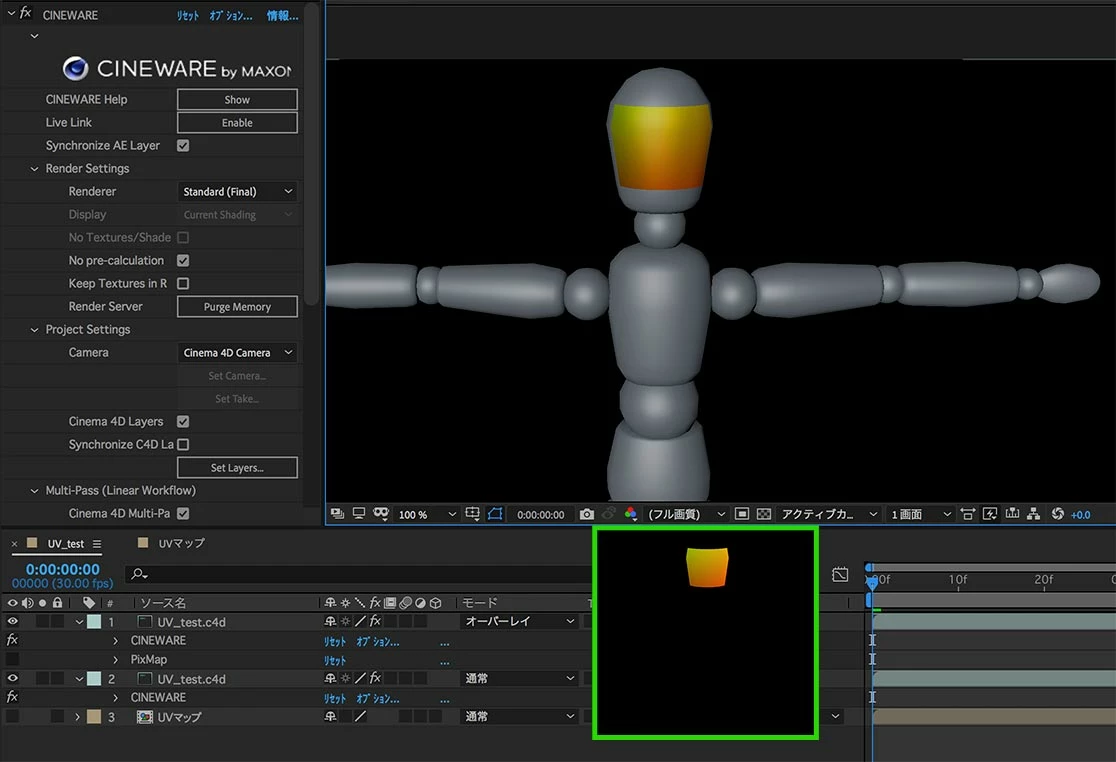Image resolution: width=1116 pixels, height=762 pixels.
Task: Click the Set Layers... button
Action: (x=237, y=467)
